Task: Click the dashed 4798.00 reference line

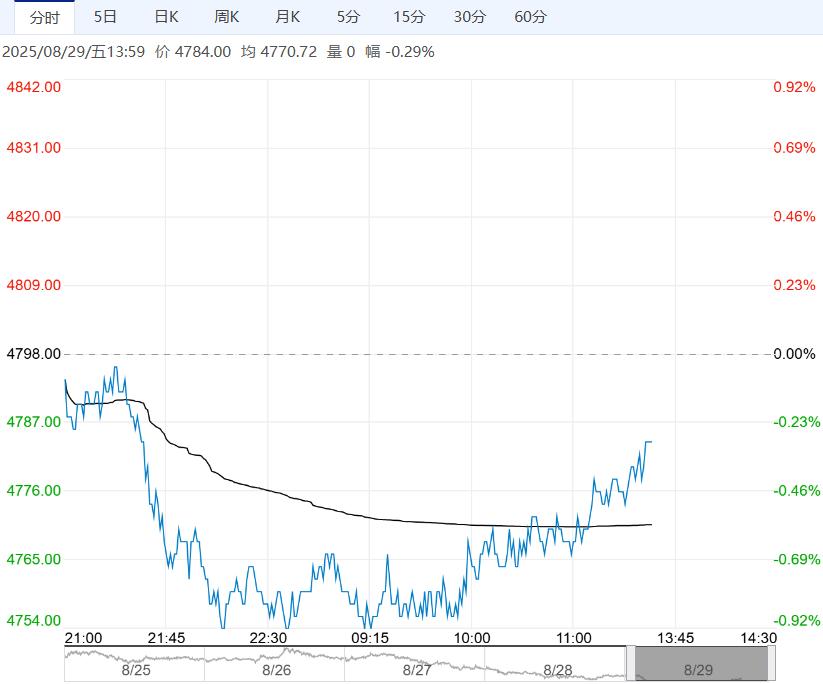Action: (x=400, y=354)
